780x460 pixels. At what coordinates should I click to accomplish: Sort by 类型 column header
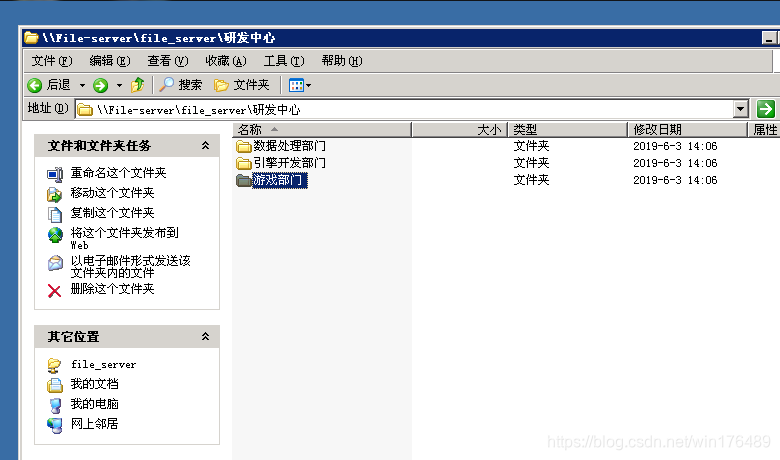(x=567, y=130)
